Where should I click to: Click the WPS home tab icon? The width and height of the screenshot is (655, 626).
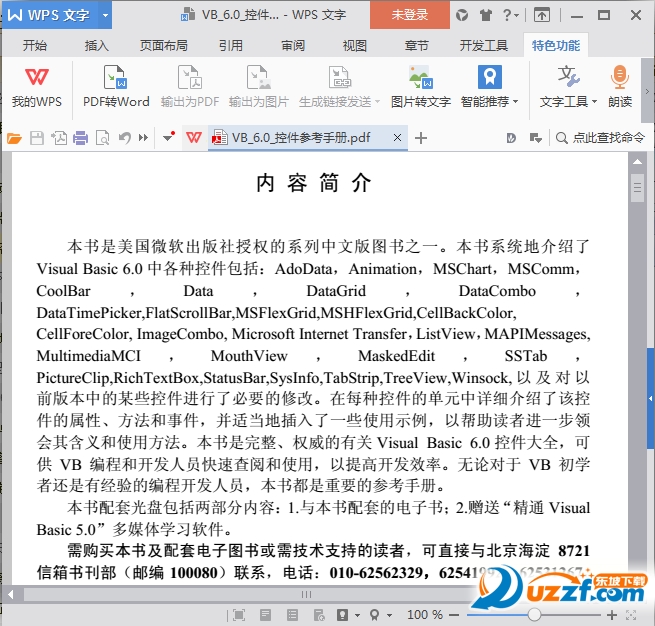pyautogui.click(x=194, y=138)
